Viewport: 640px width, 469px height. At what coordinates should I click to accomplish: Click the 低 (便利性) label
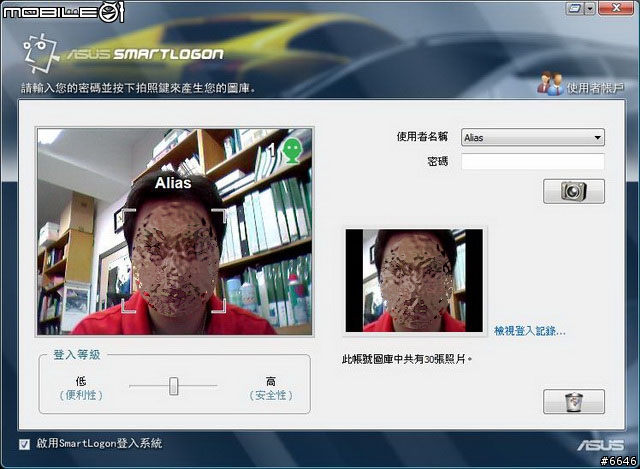coord(81,388)
